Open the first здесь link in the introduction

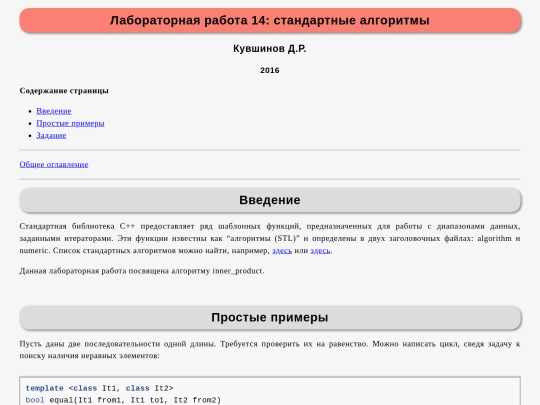[282, 250]
